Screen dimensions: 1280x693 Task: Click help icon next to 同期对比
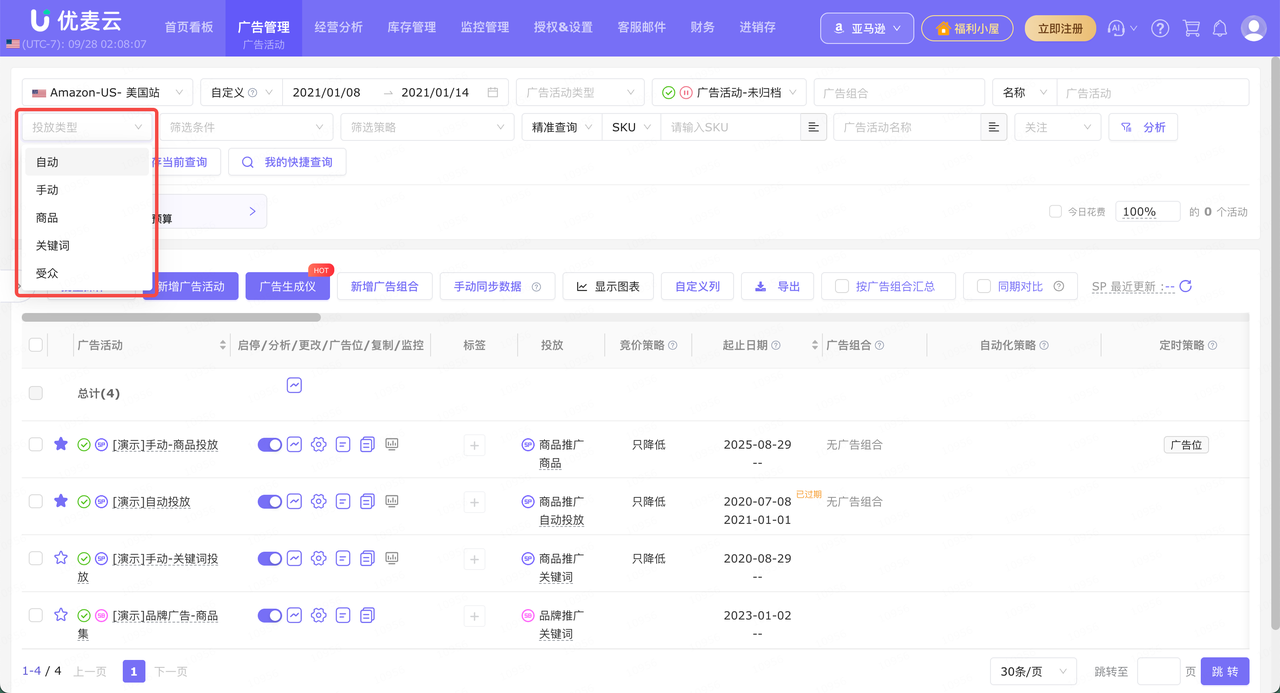click(x=1059, y=287)
